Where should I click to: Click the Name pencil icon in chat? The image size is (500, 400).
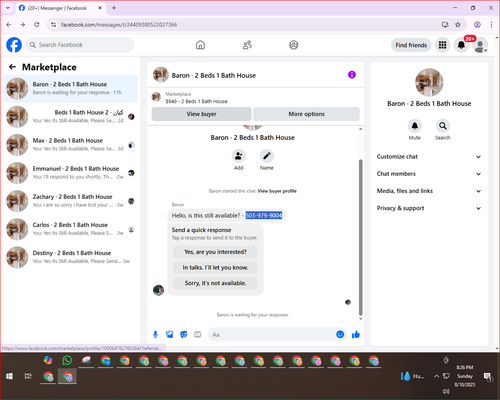[267, 156]
